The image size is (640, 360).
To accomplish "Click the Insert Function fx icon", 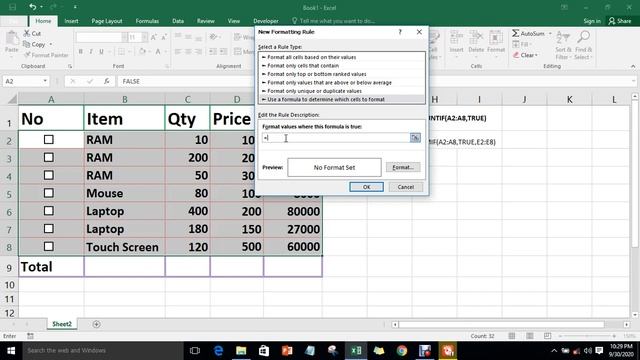I will coord(107,81).
